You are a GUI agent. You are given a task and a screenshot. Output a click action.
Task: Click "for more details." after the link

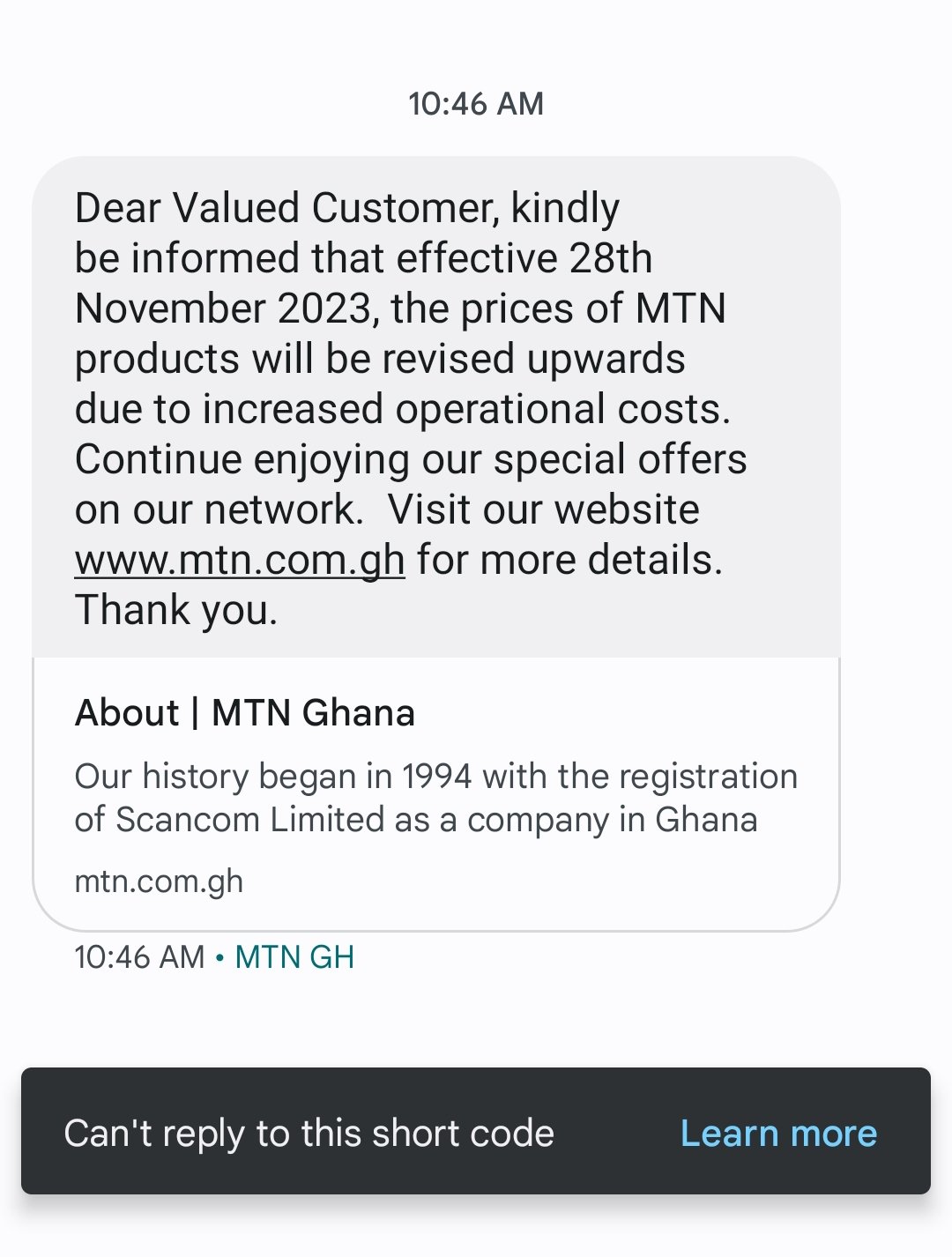(569, 561)
